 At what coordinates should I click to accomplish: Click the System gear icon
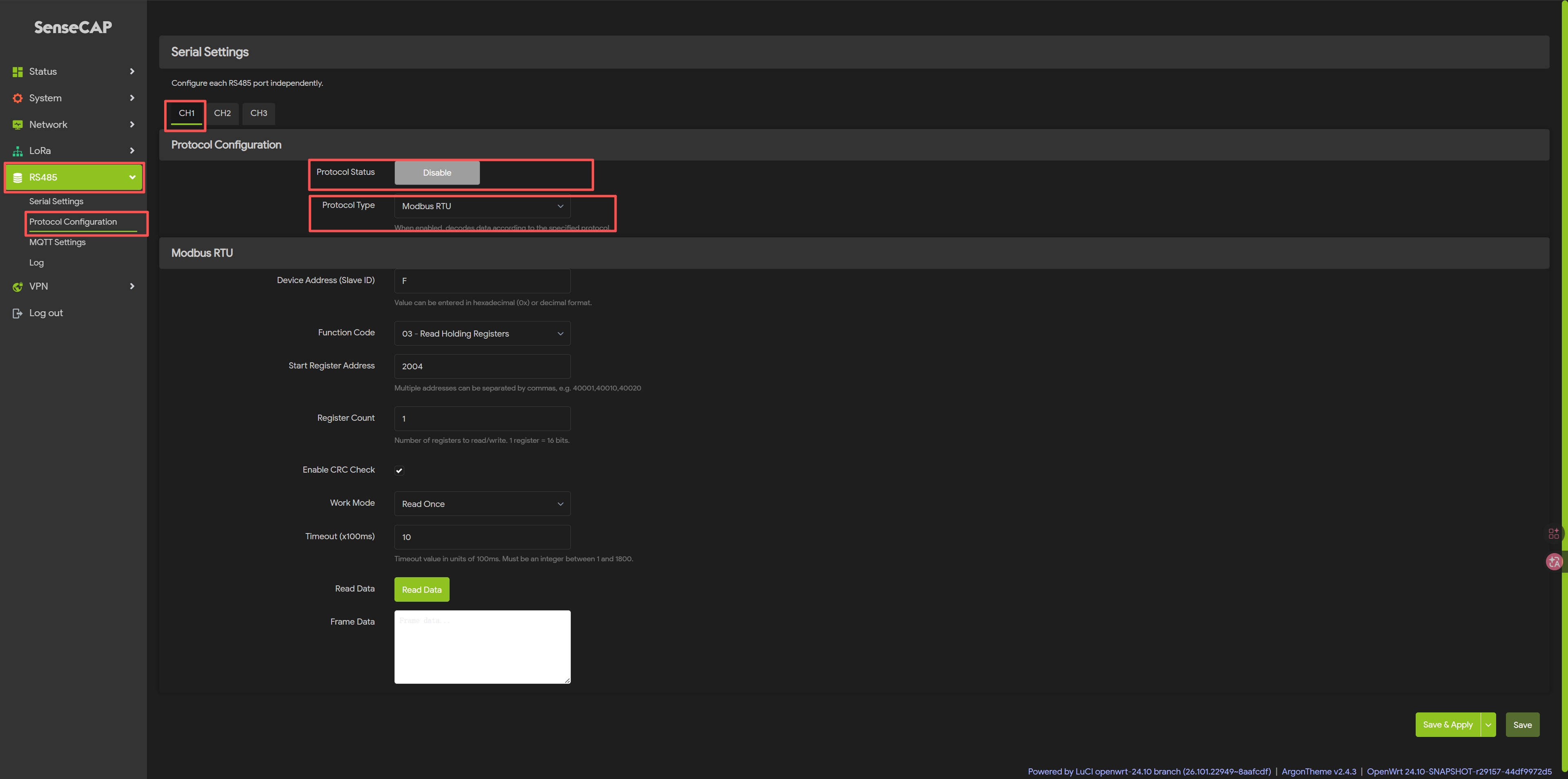18,98
